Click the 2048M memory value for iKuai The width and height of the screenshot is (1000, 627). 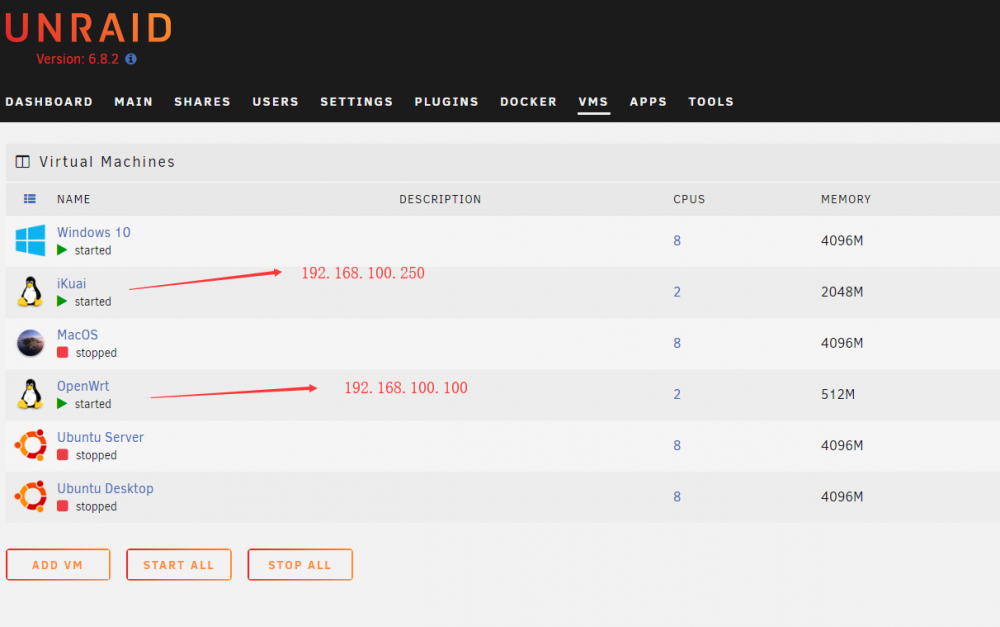click(842, 291)
